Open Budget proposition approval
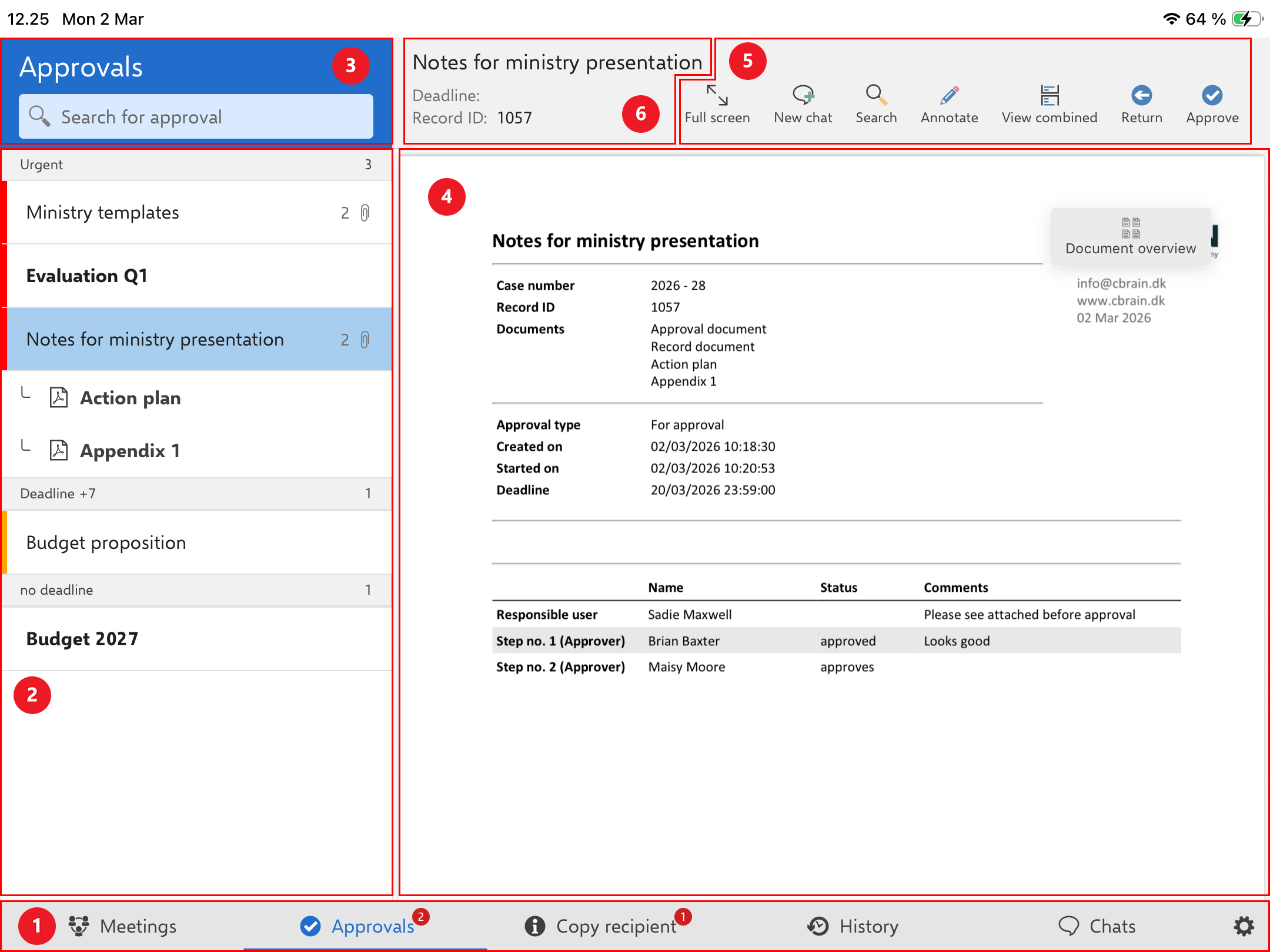1270x952 pixels. 196,542
